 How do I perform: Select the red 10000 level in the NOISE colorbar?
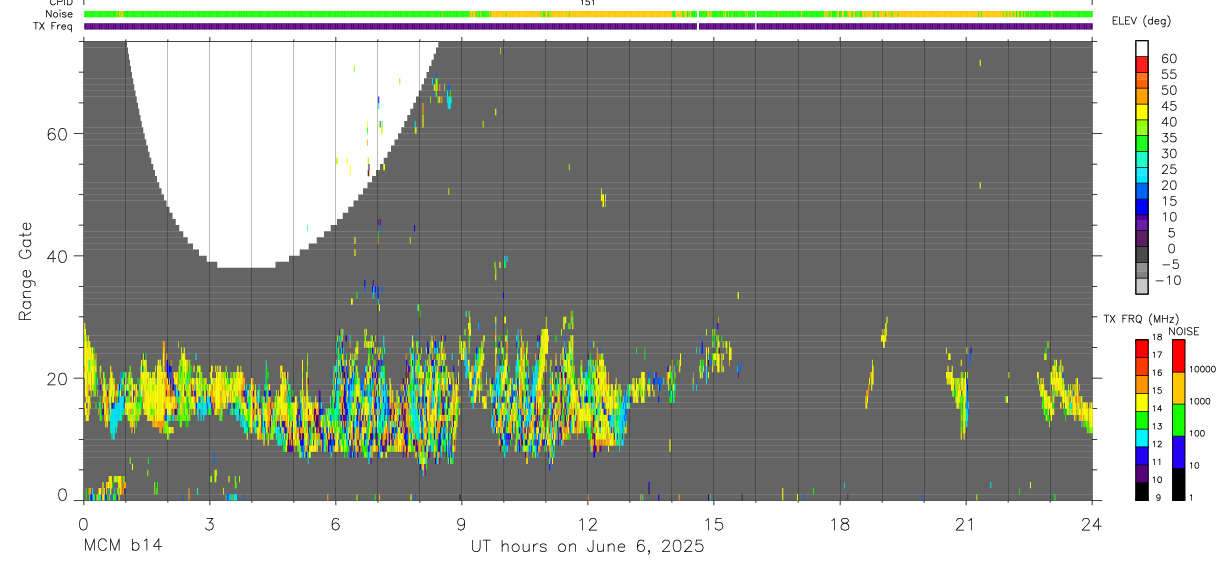click(1178, 356)
